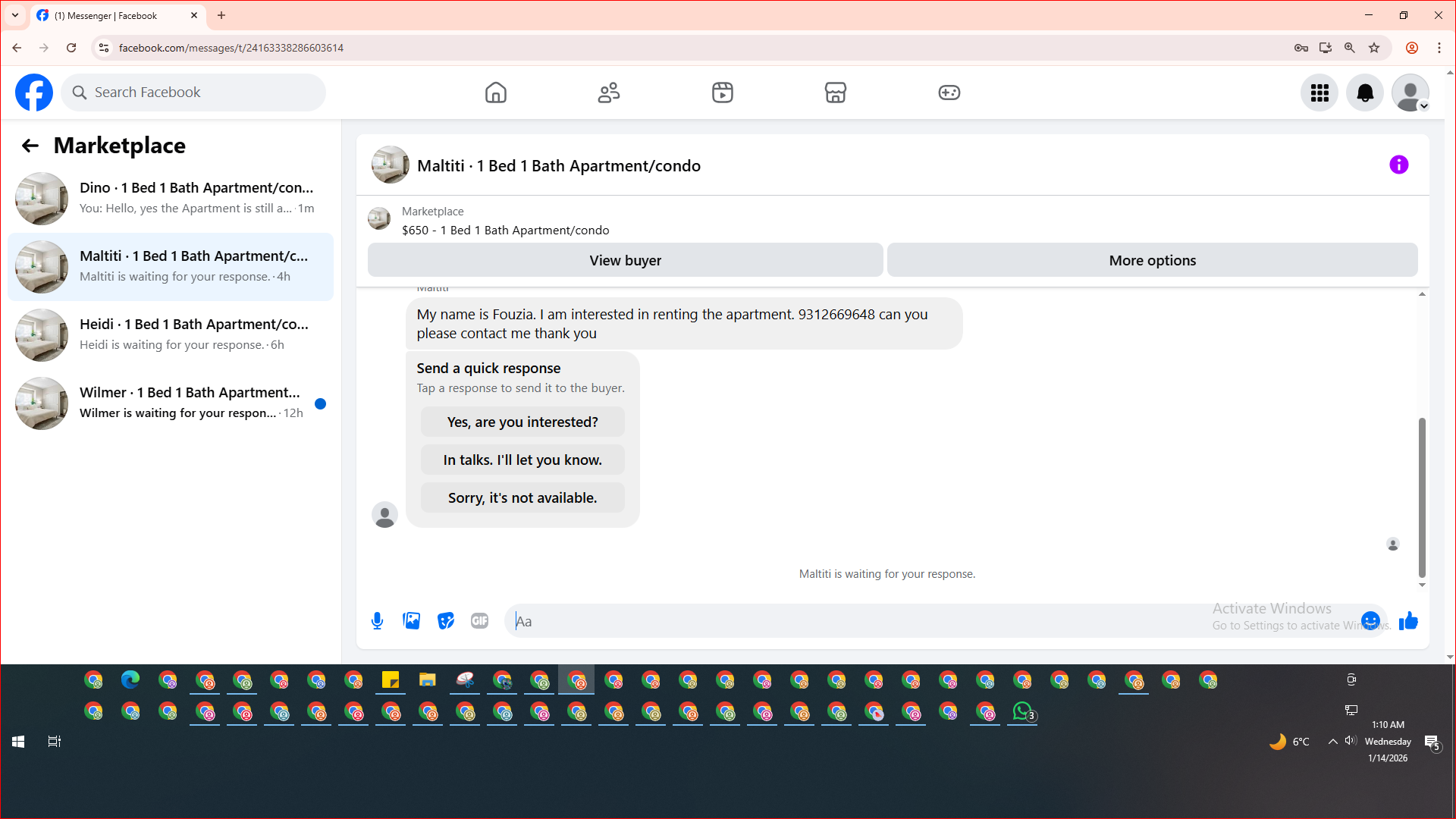Go back from Marketplace chats list
Viewport: 1456px width, 819px height.
30,146
